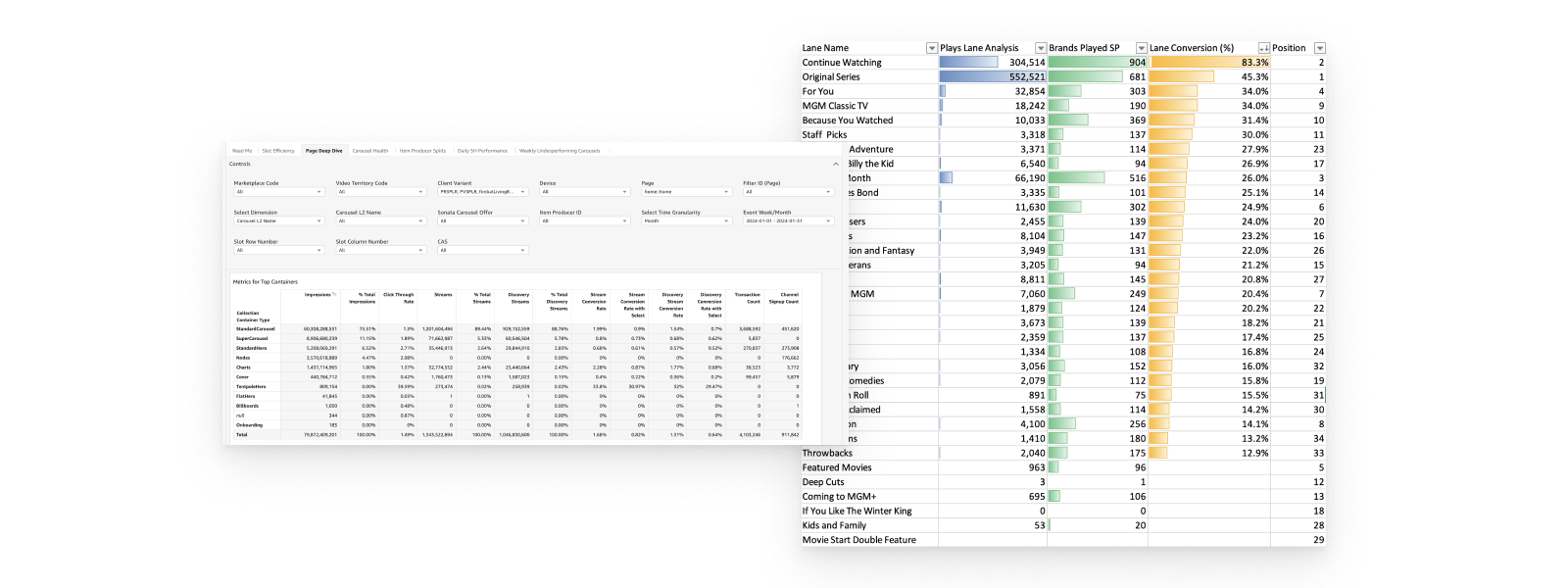Select the StandardHero row label
Screen dimensions: 1568x588
pos(252,348)
